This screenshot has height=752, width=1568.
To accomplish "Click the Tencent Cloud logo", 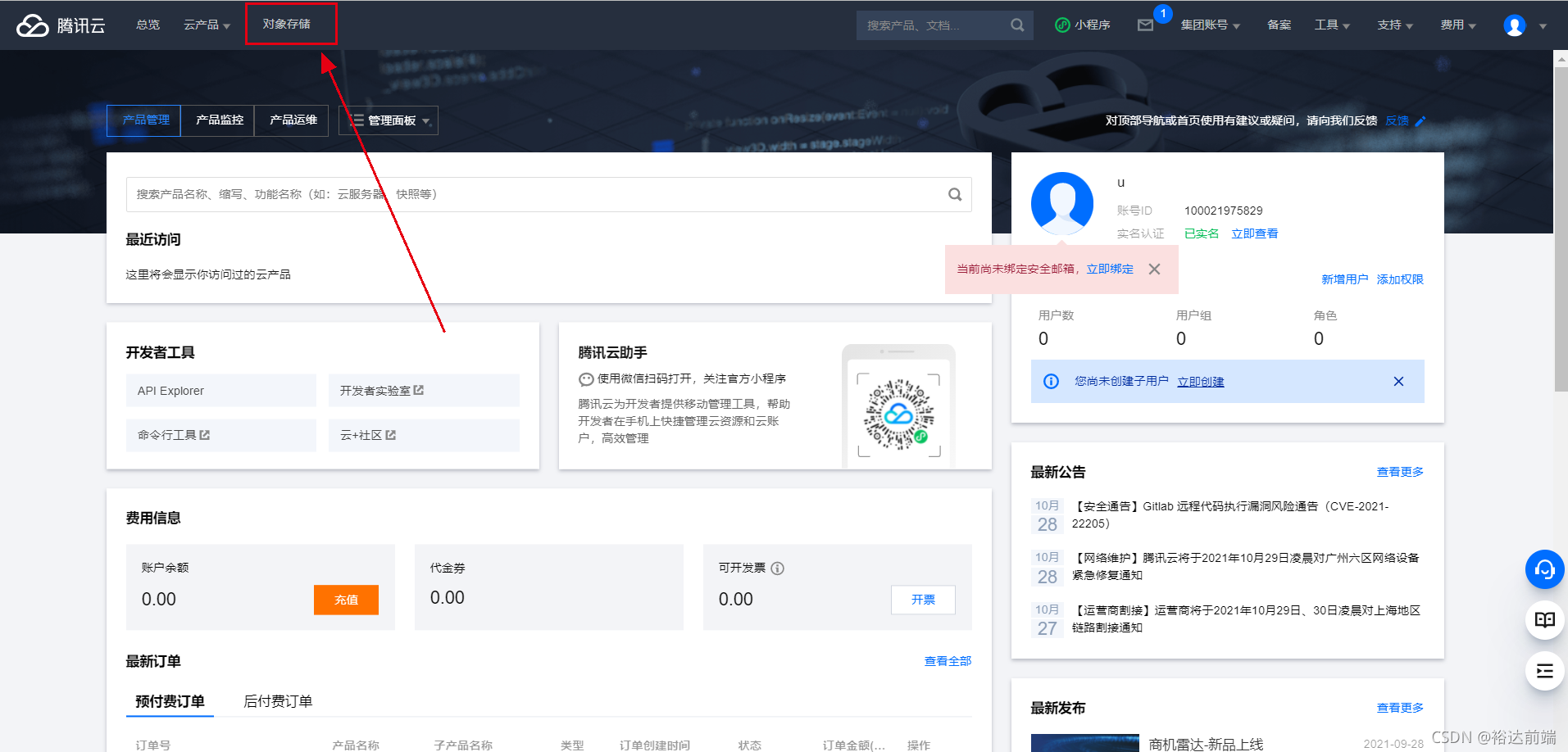I will 61,25.
